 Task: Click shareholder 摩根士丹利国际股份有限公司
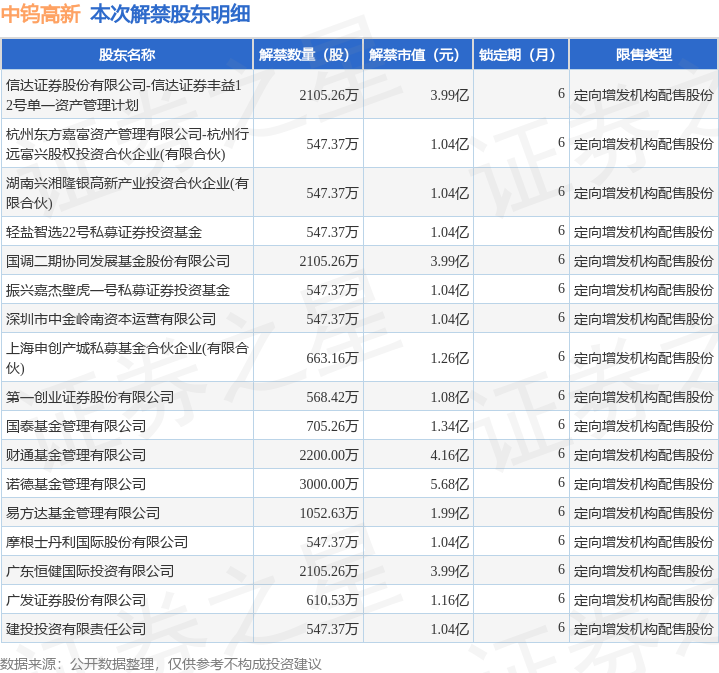pyautogui.click(x=97, y=542)
